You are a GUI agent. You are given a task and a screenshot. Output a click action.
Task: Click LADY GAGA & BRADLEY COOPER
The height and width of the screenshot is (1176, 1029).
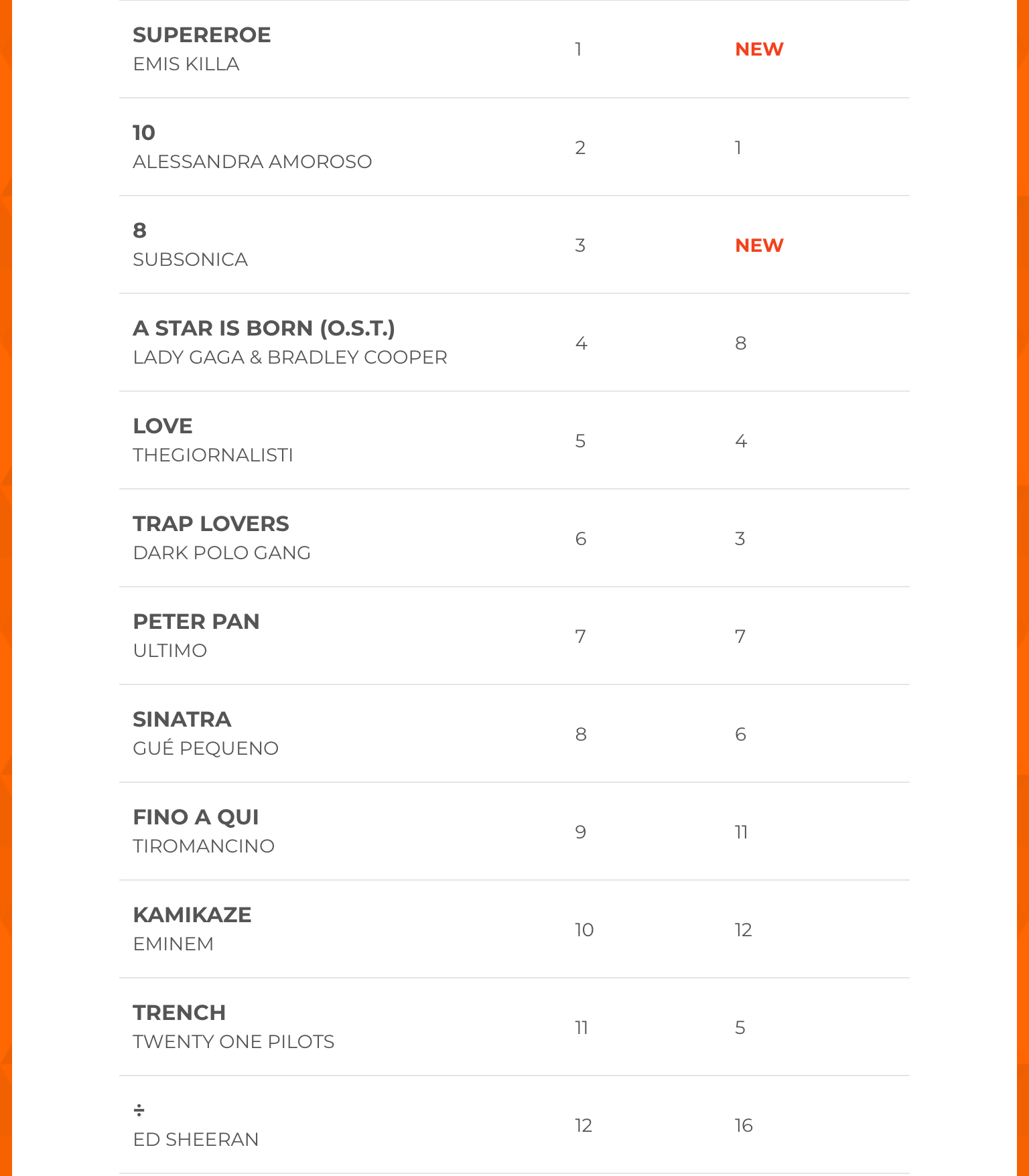click(x=290, y=358)
